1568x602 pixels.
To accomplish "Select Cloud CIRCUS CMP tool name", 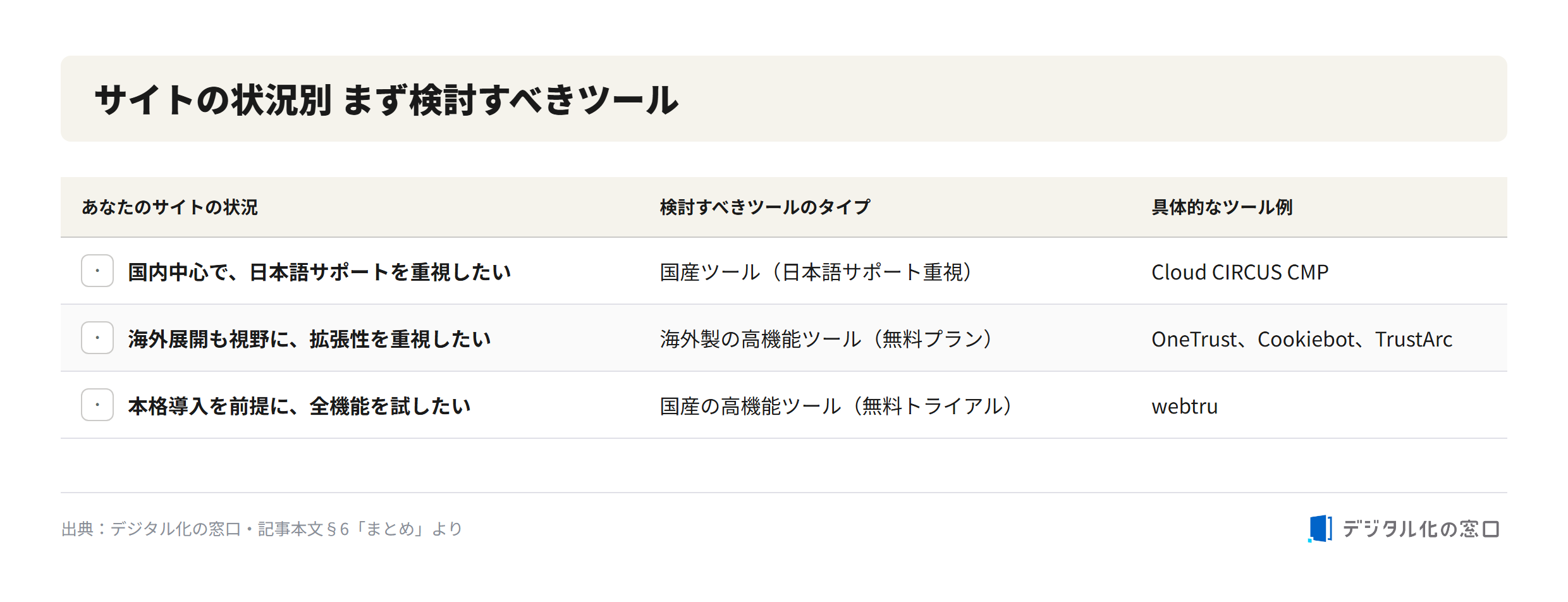I will pos(1240,272).
